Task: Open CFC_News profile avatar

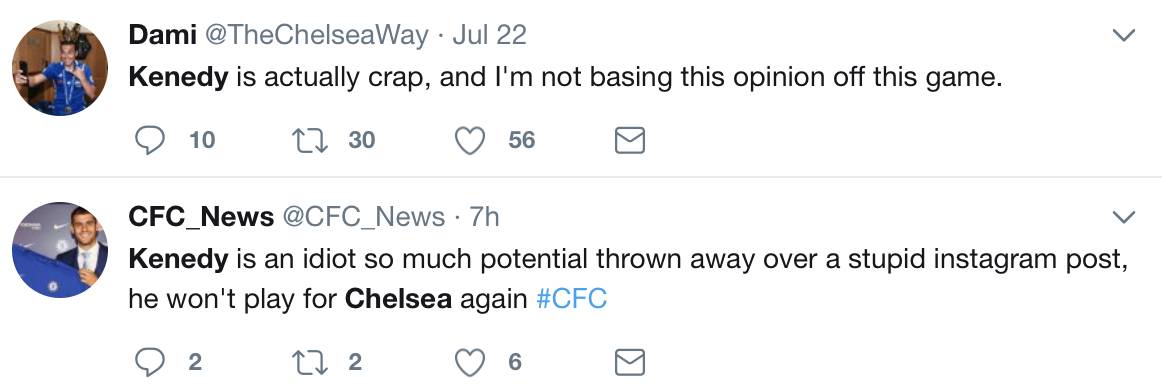Action: [60, 250]
